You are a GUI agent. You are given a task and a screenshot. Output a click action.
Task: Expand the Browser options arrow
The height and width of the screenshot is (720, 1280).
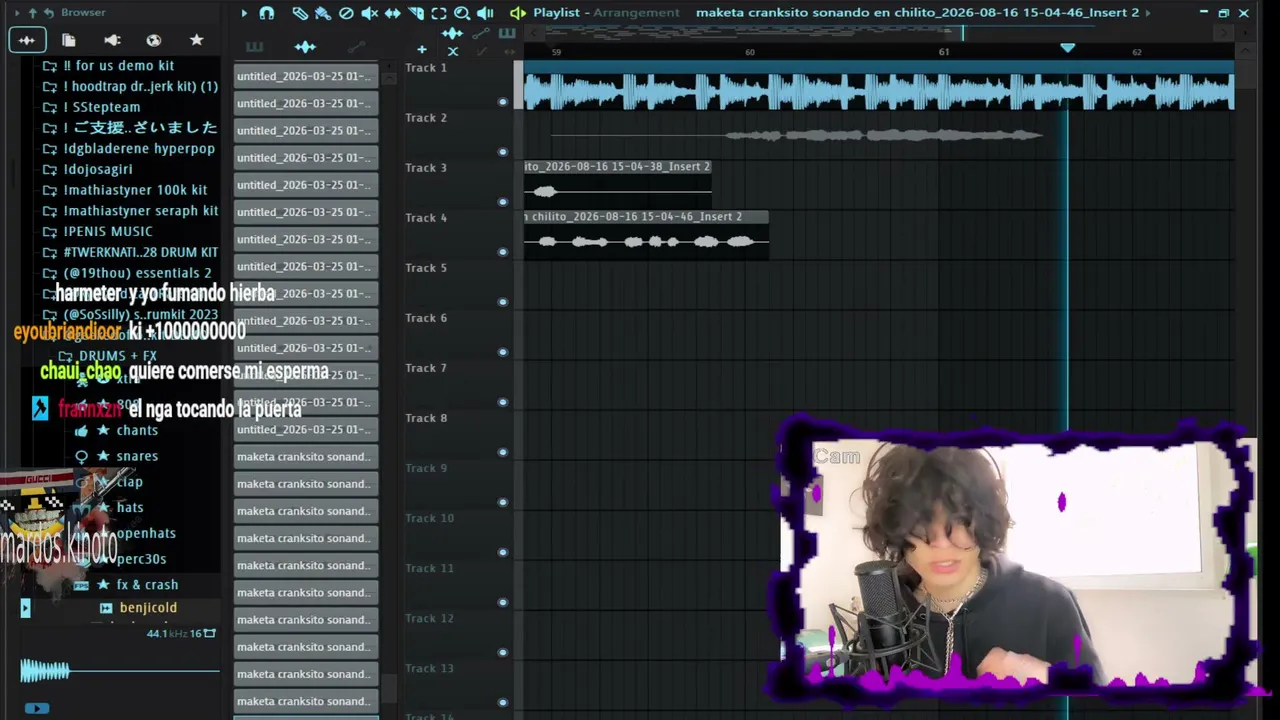click(17, 13)
